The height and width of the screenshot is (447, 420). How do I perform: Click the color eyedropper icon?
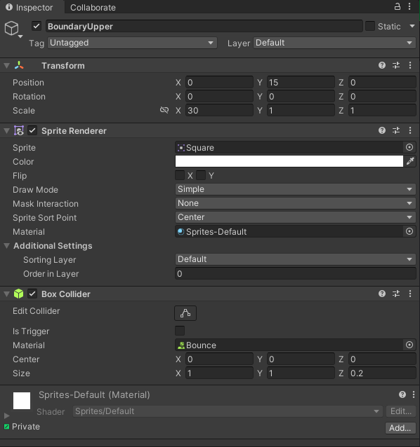(410, 161)
